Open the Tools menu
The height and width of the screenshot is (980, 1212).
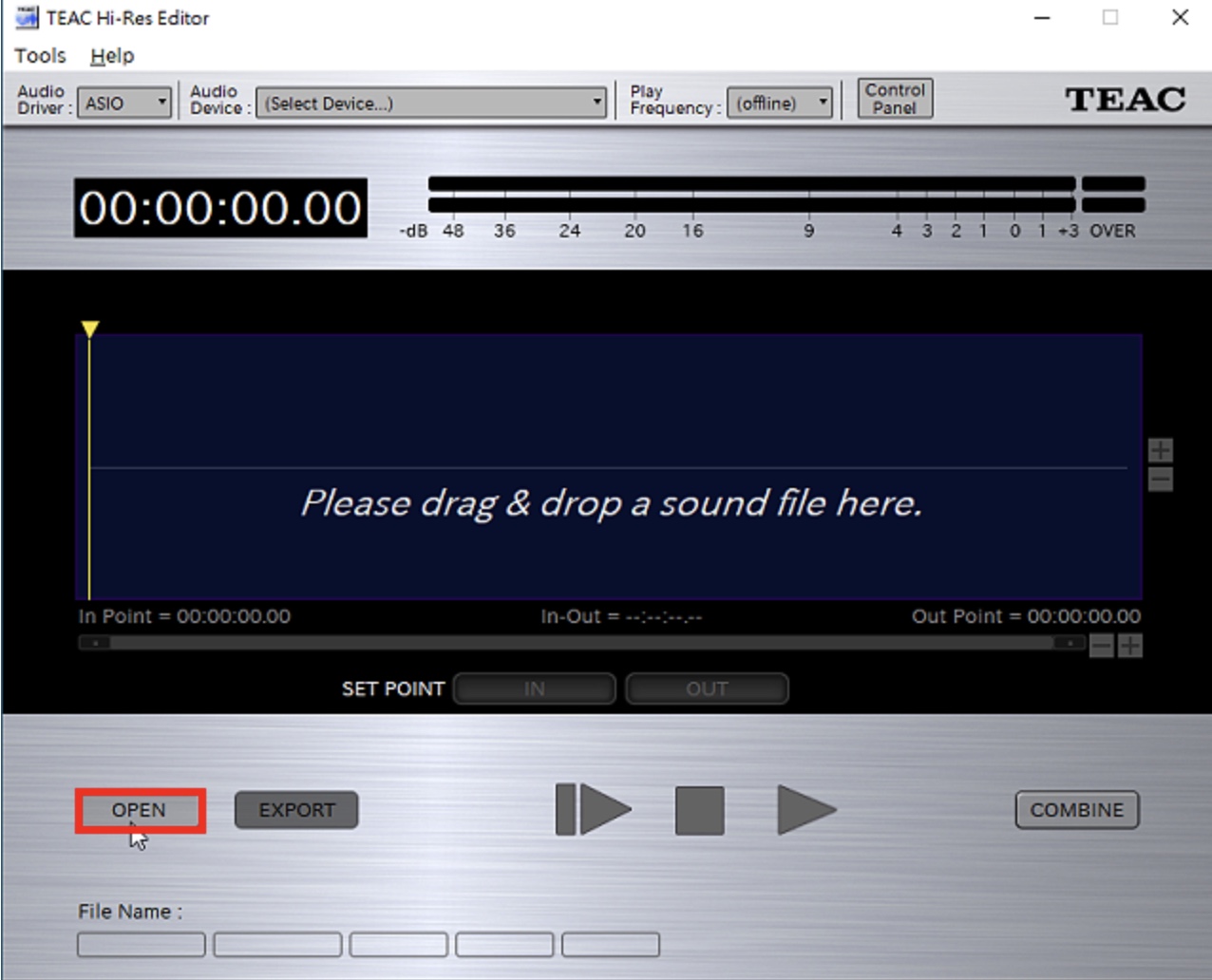coord(40,56)
